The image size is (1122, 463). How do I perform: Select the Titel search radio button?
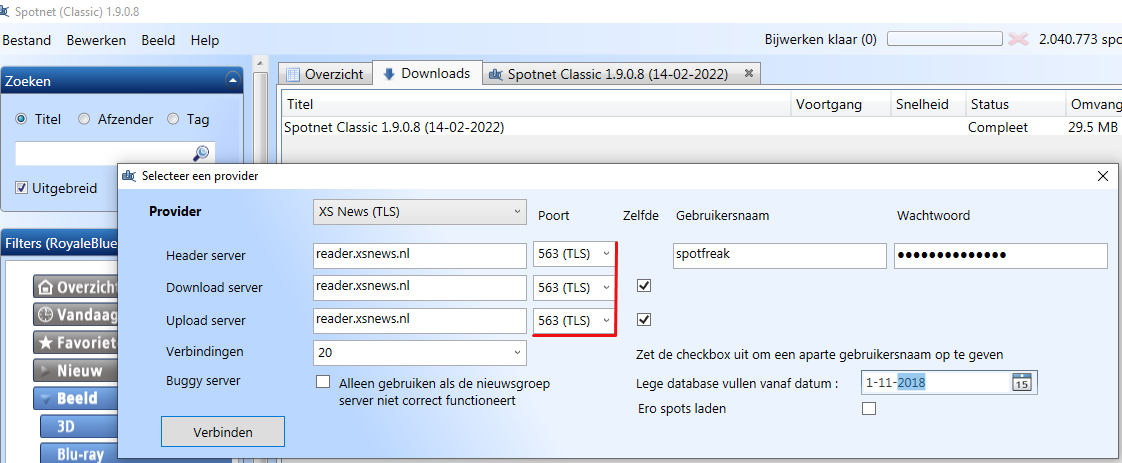21,120
